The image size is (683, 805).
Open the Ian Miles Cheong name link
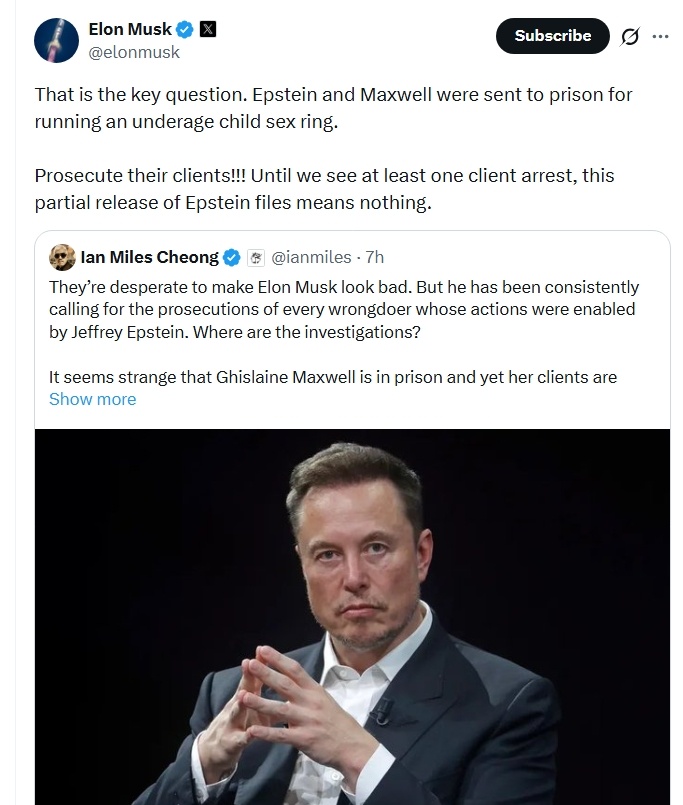point(149,257)
